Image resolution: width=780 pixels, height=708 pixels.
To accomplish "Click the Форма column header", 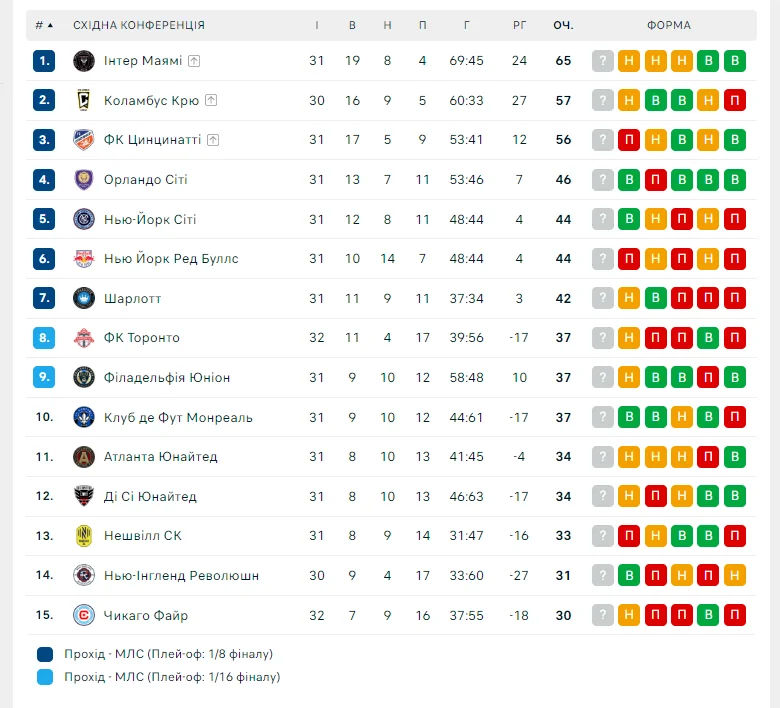I will tap(669, 25).
